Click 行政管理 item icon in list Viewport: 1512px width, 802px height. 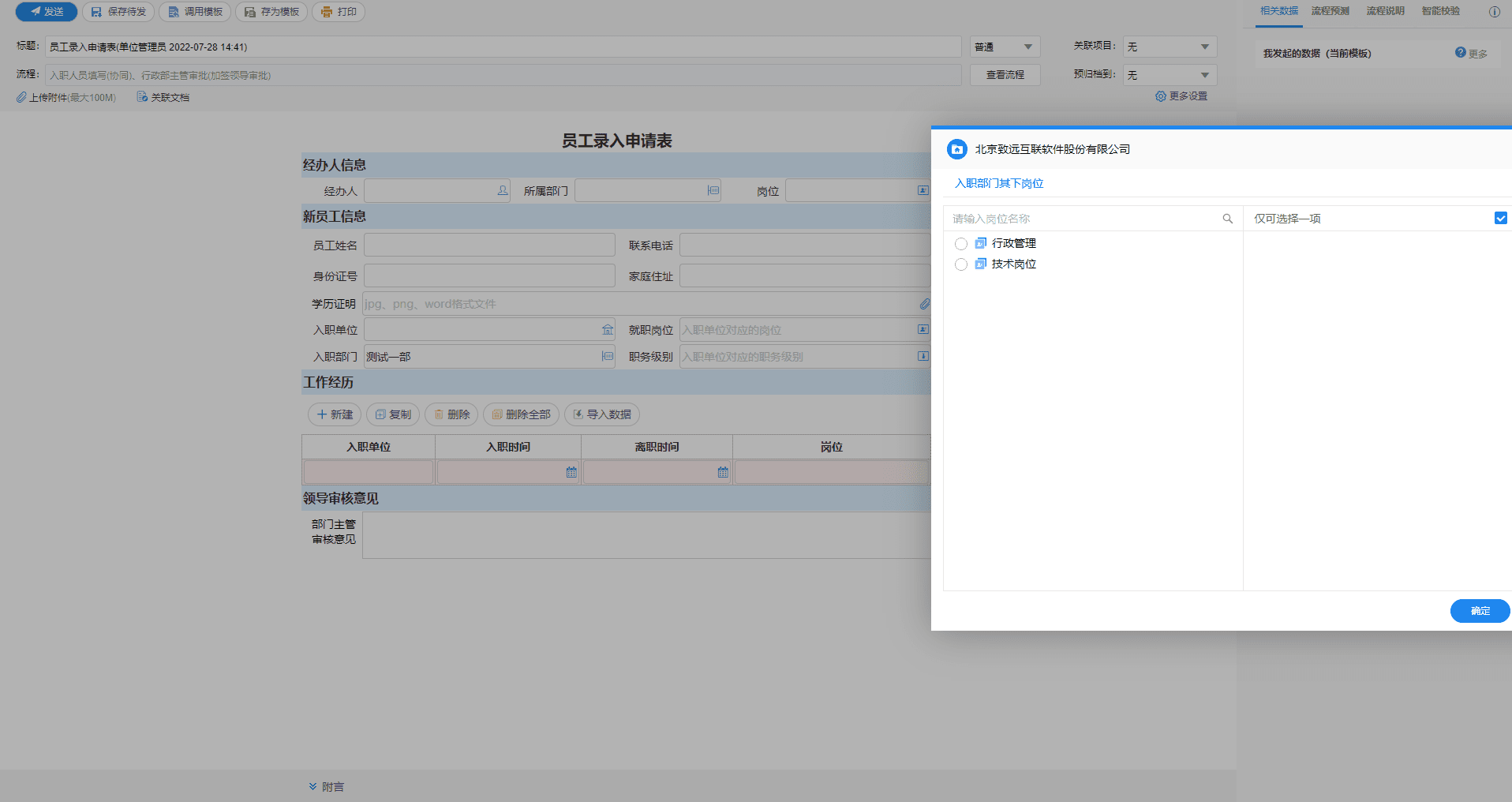click(x=981, y=243)
